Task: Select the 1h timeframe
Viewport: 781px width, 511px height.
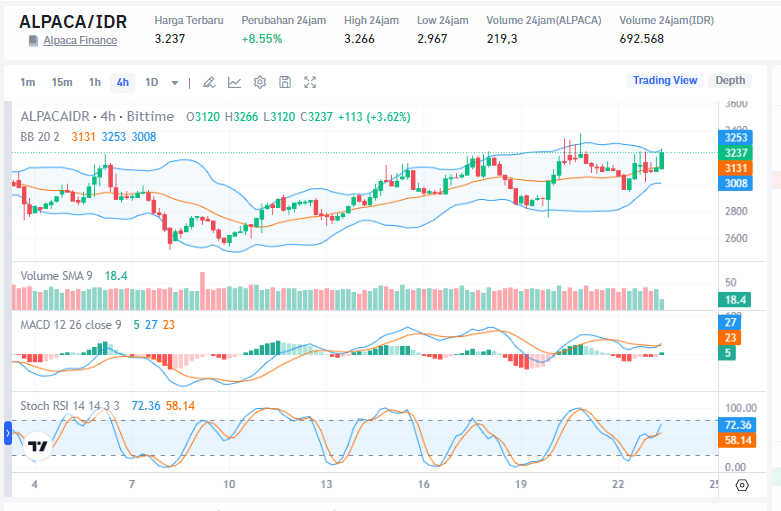Action: pos(95,82)
